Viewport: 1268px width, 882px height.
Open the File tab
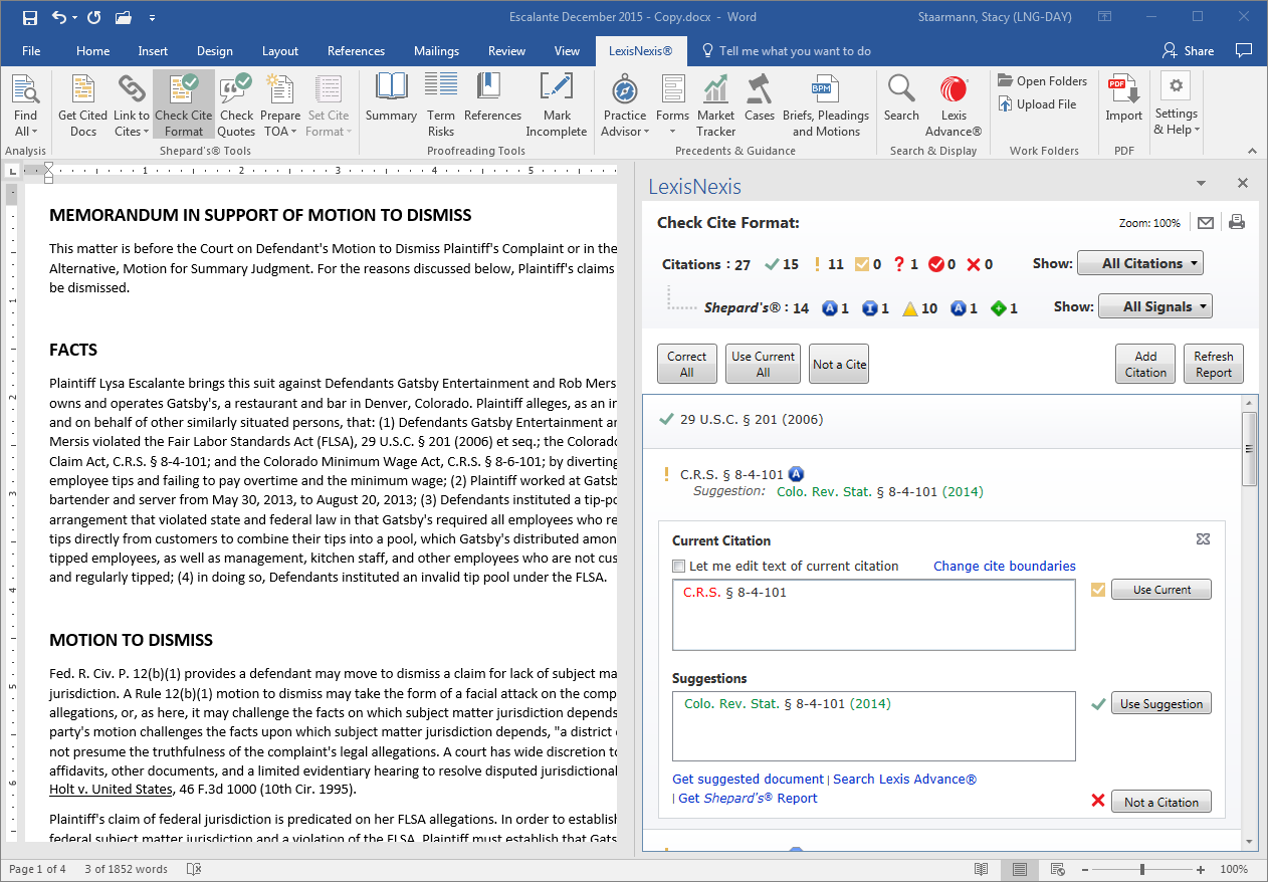click(31, 51)
